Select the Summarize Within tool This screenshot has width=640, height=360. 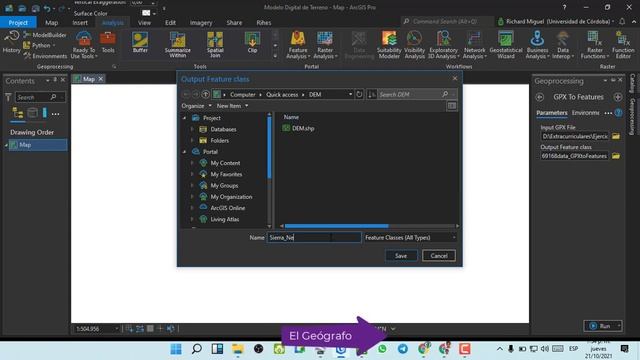178,44
